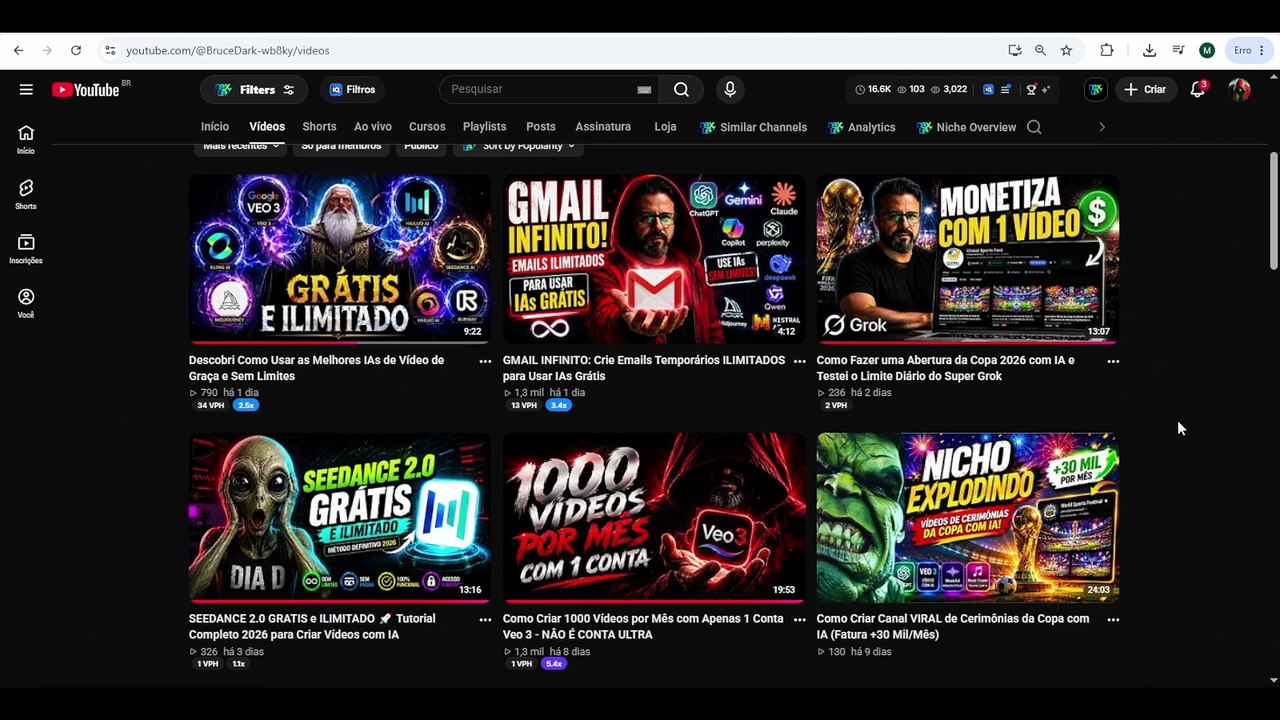The height and width of the screenshot is (720, 1280).
Task: Open the Cursos tab
Action: click(427, 127)
